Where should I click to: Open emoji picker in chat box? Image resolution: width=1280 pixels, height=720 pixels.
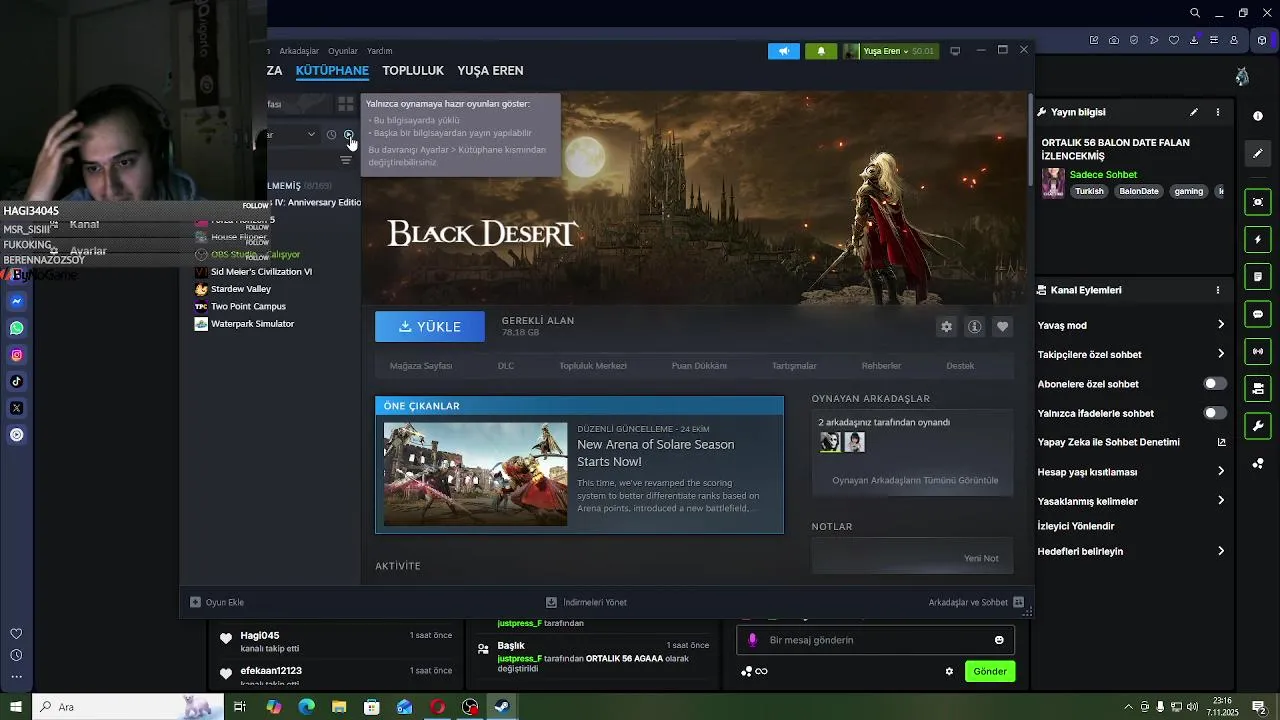999,640
